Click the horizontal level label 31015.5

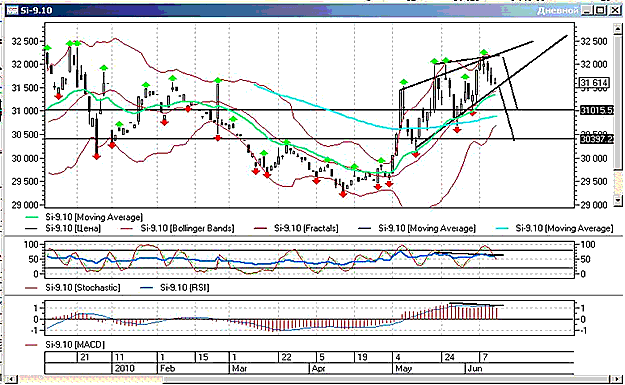pyautogui.click(x=597, y=110)
